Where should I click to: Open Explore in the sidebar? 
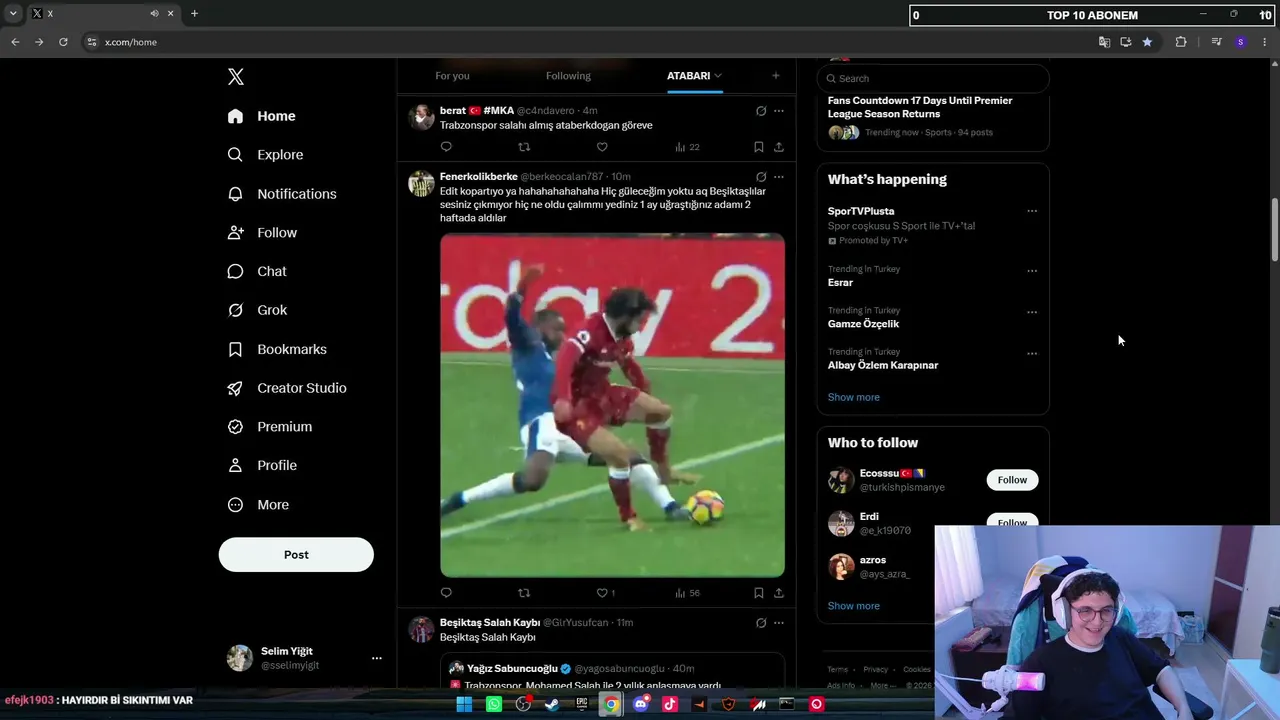coord(265,155)
